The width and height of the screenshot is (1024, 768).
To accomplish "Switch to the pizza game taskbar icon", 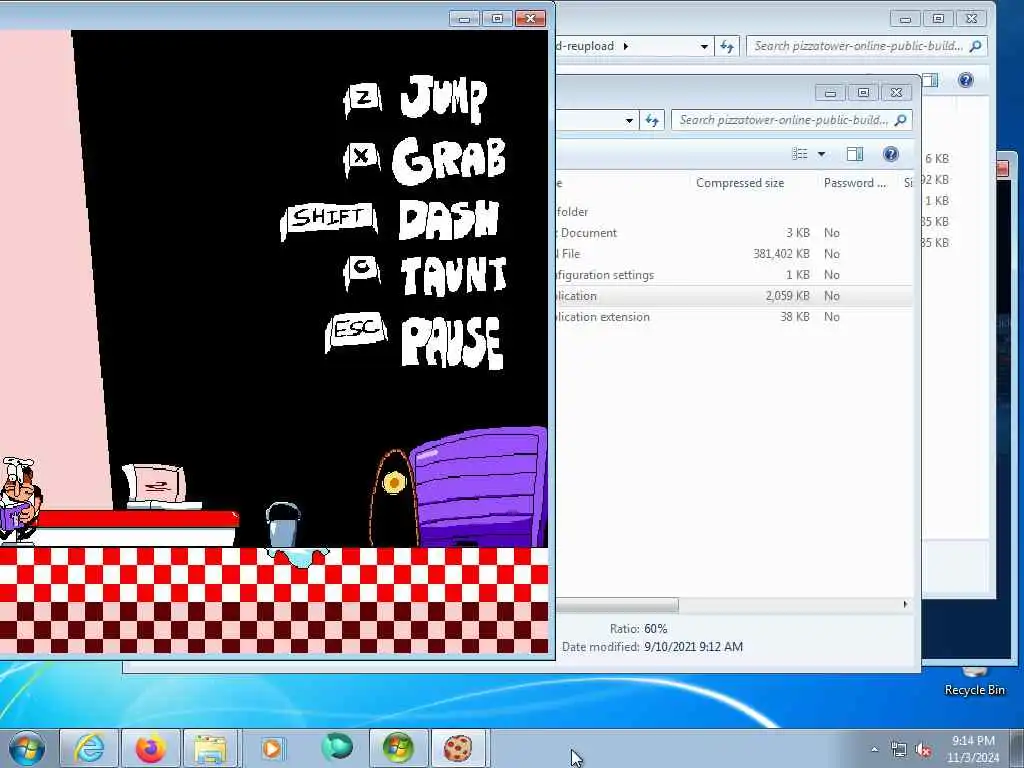I will (x=458, y=748).
